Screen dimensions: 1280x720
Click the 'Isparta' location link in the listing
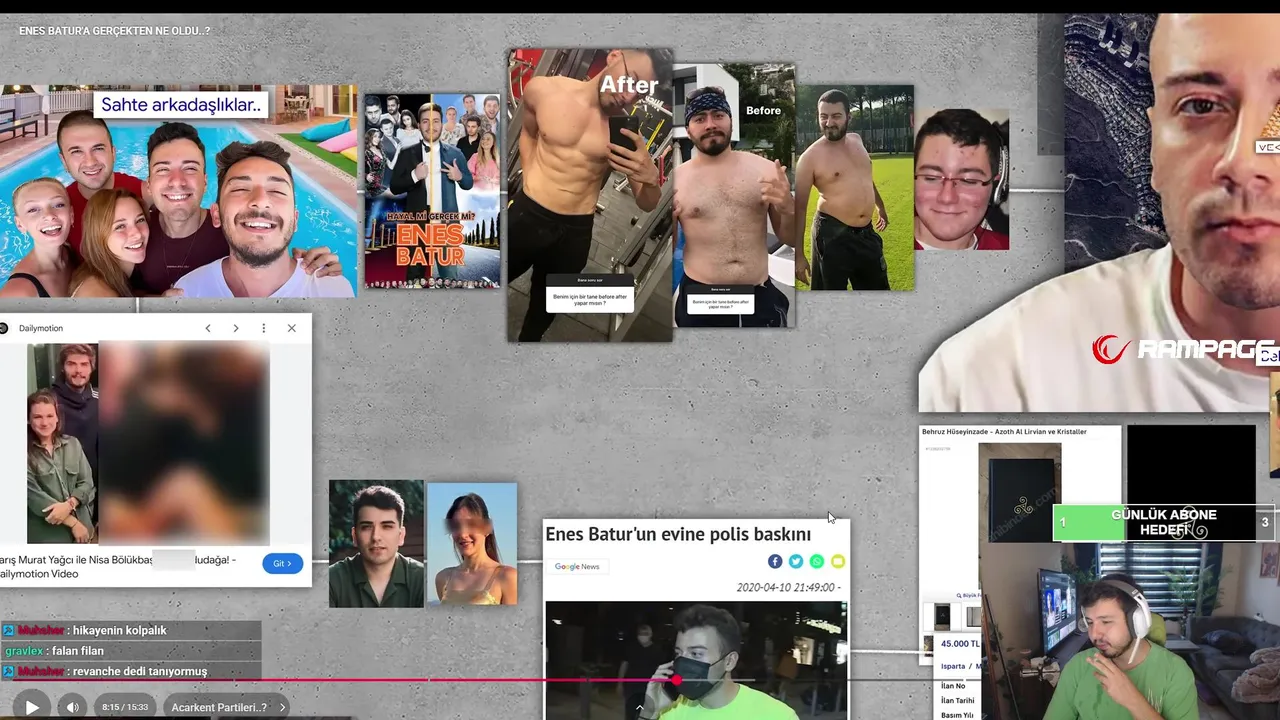point(953,666)
